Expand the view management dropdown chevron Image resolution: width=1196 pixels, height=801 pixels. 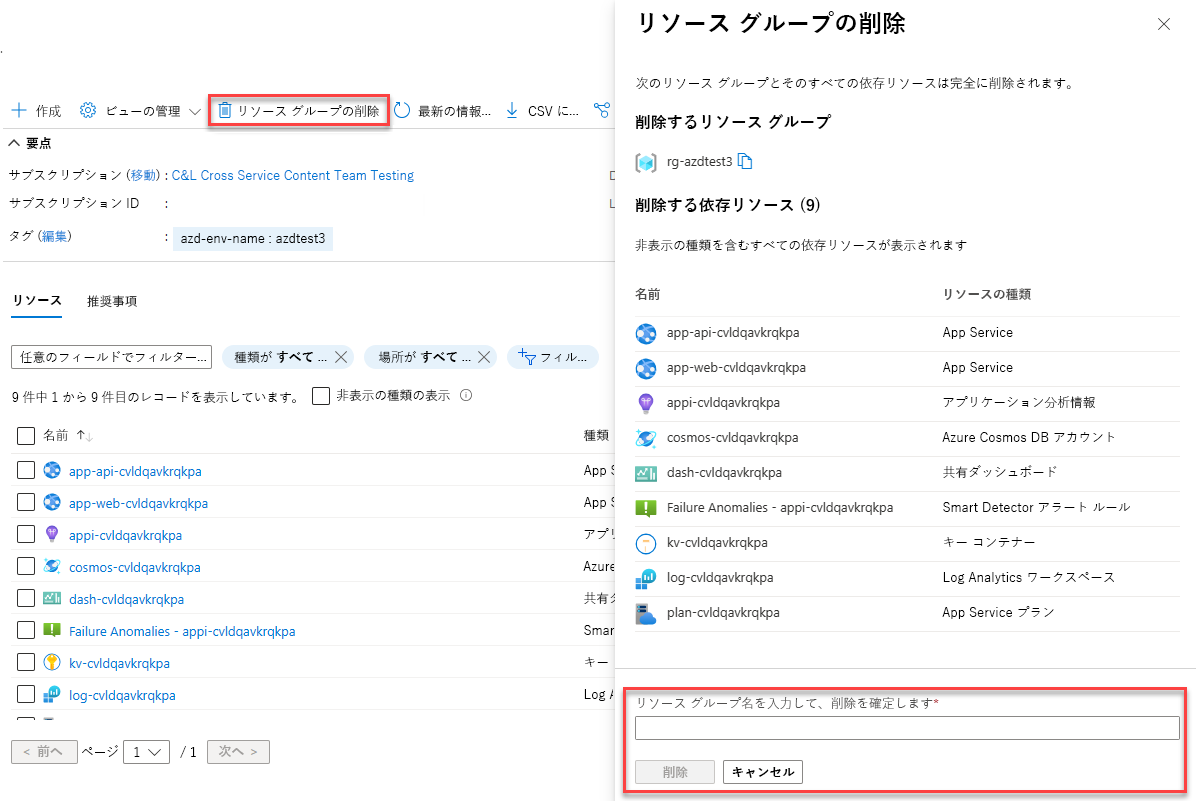pyautogui.click(x=195, y=111)
